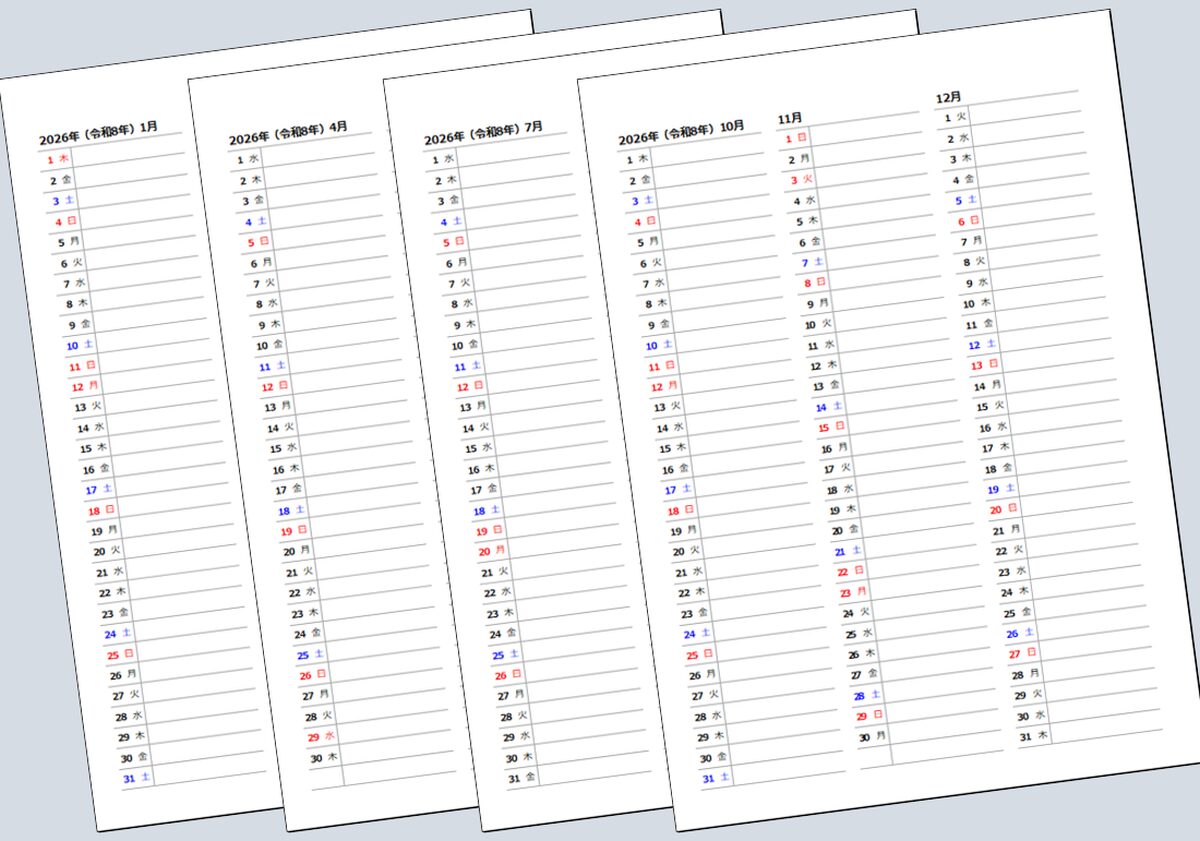Click November 3 red Tuesday holiday
The image size is (1200, 841).
tap(801, 180)
